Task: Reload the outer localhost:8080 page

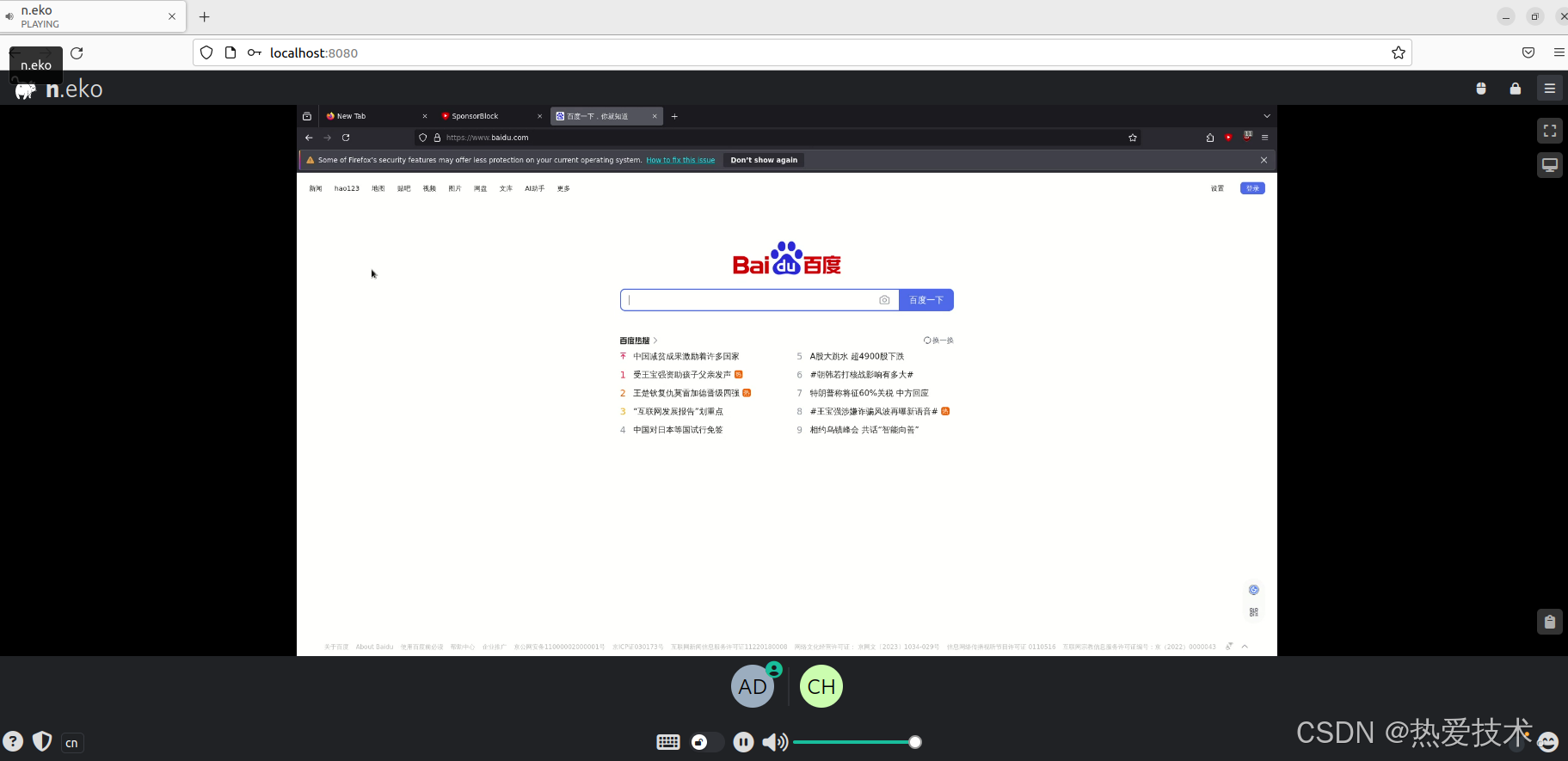Action: point(77,52)
